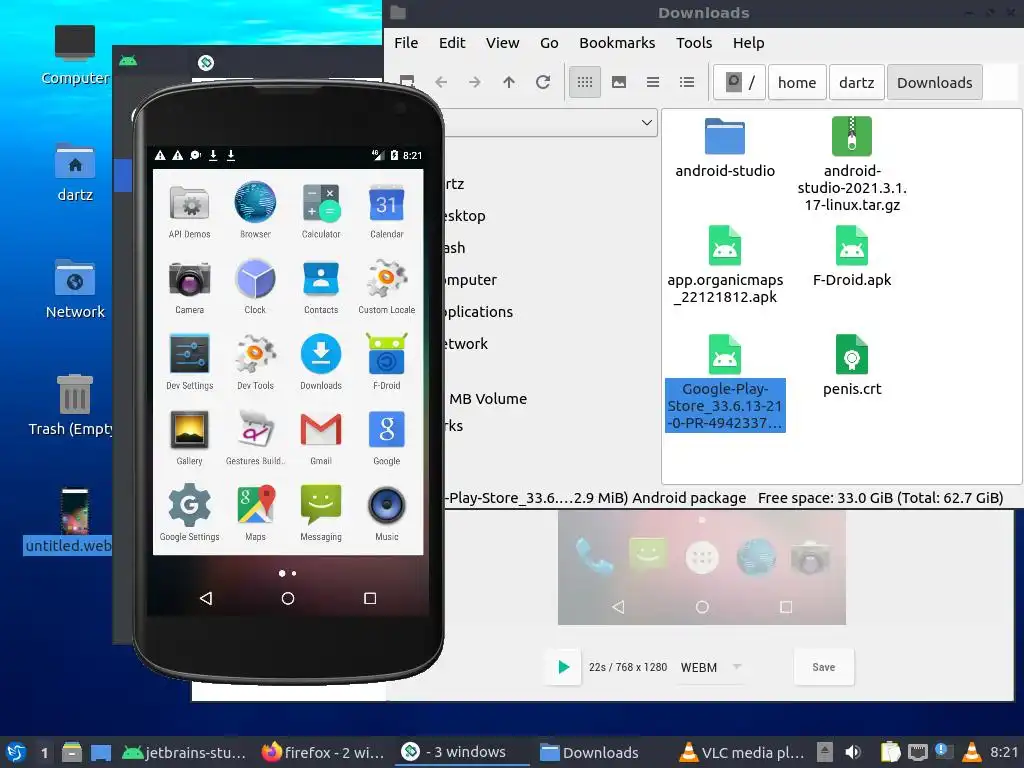Expand the side pane mode dropdown
Image resolution: width=1024 pixels, height=768 pixels.
click(x=647, y=123)
